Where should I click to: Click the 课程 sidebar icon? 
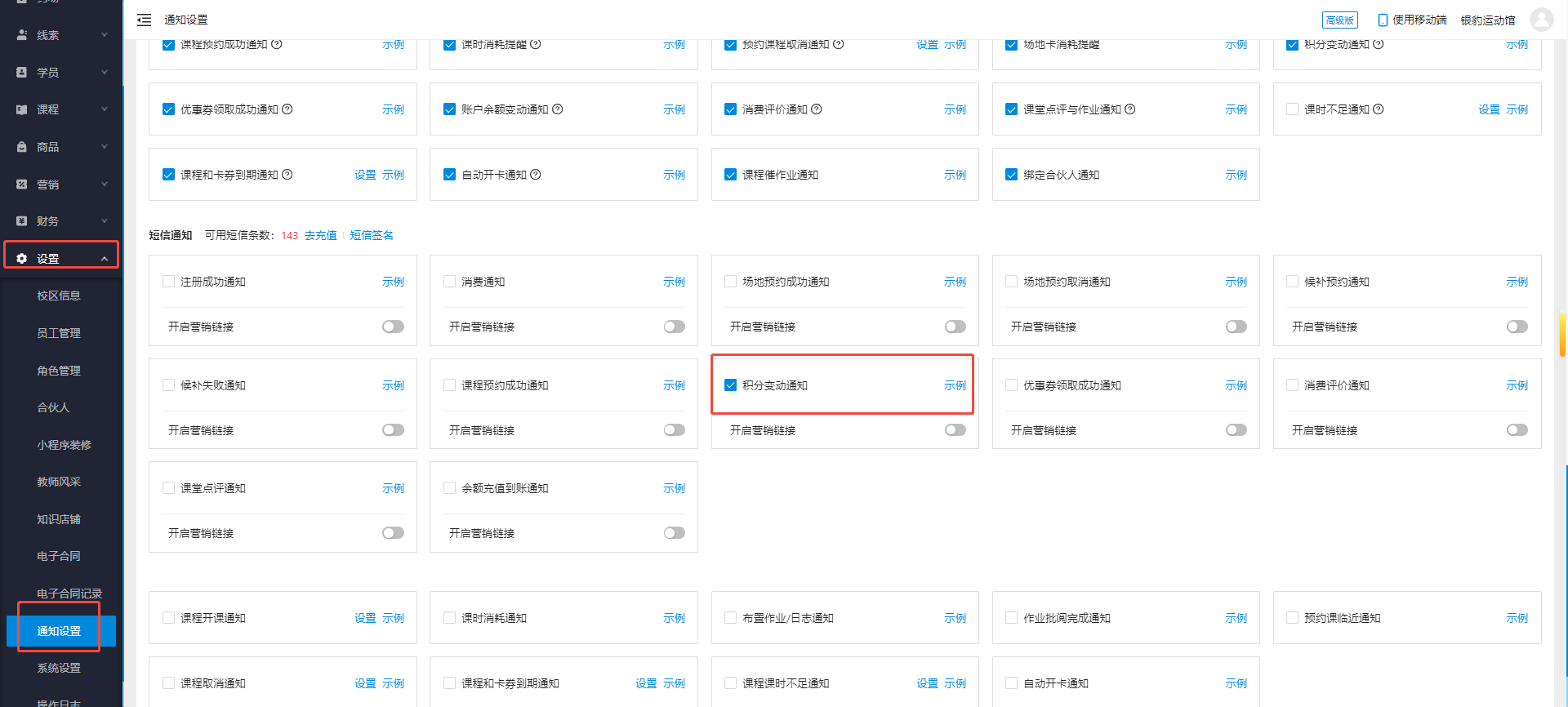coord(22,109)
